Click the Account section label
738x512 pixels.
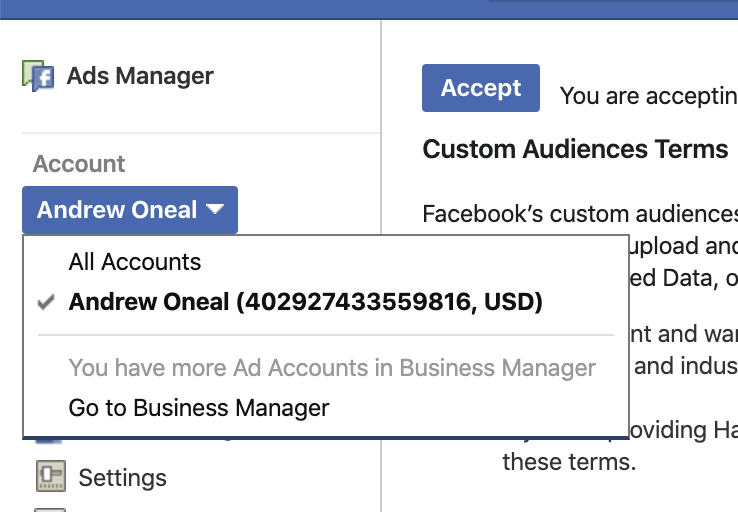[x=79, y=164]
